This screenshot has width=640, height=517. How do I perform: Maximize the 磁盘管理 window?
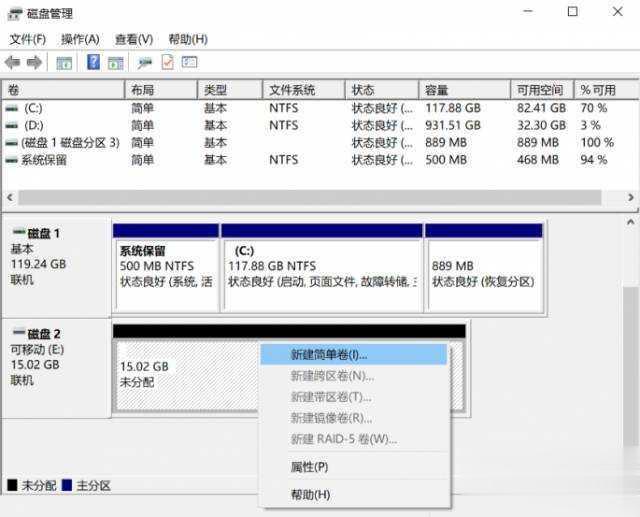573,11
